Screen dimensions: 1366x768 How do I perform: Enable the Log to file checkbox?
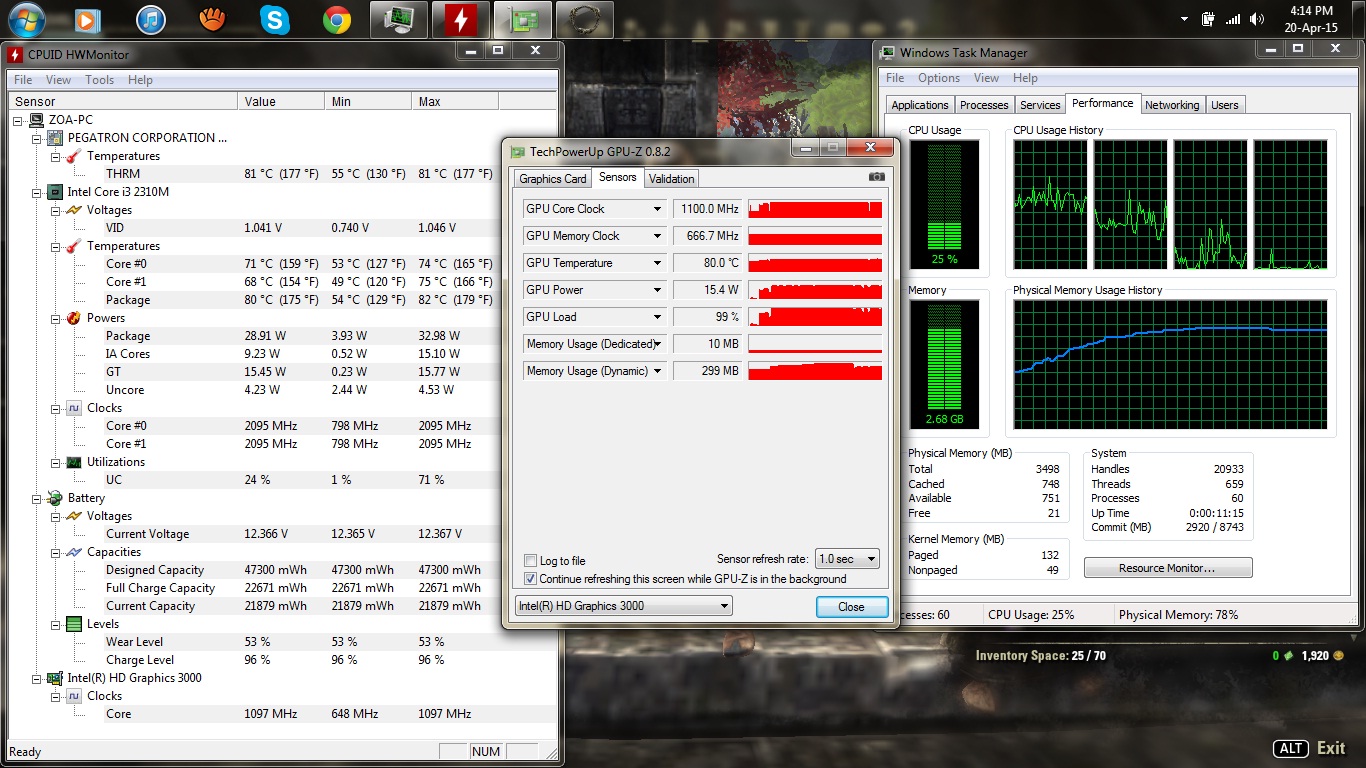tap(531, 561)
